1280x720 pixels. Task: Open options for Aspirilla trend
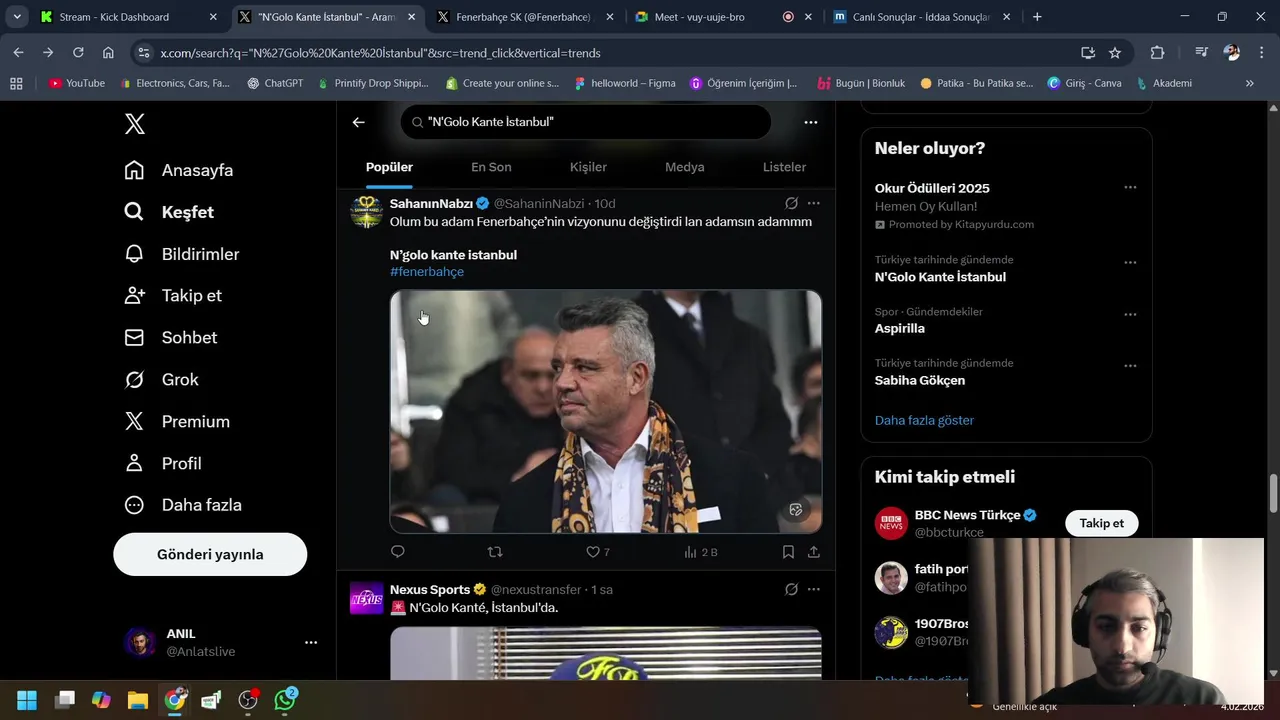point(1130,314)
